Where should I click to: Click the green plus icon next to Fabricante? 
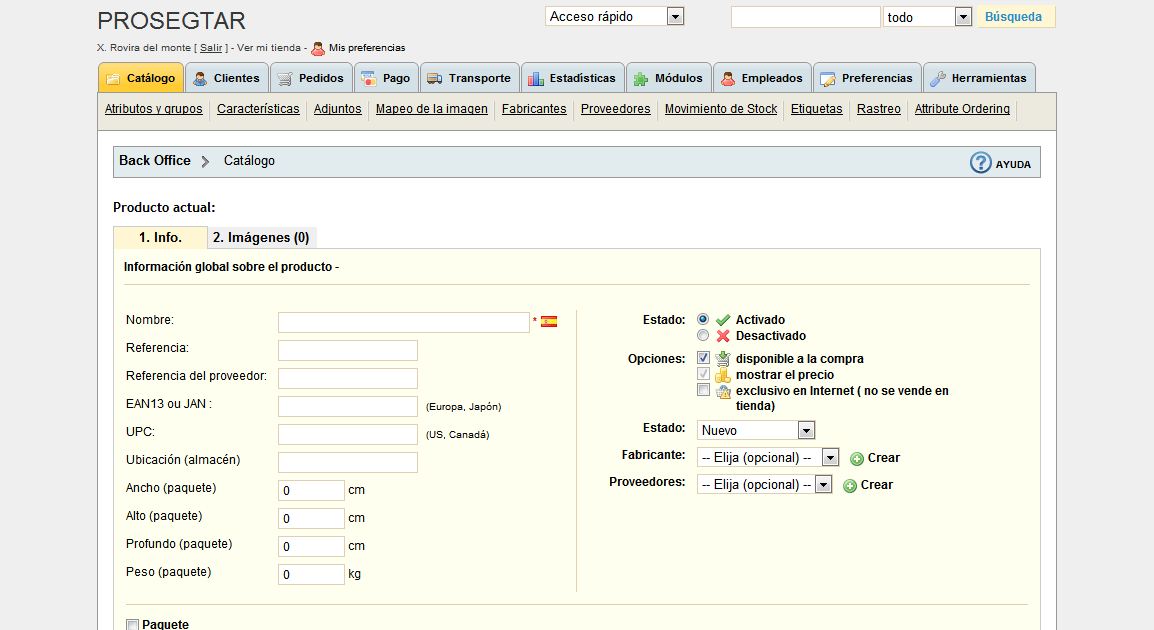(x=857, y=459)
